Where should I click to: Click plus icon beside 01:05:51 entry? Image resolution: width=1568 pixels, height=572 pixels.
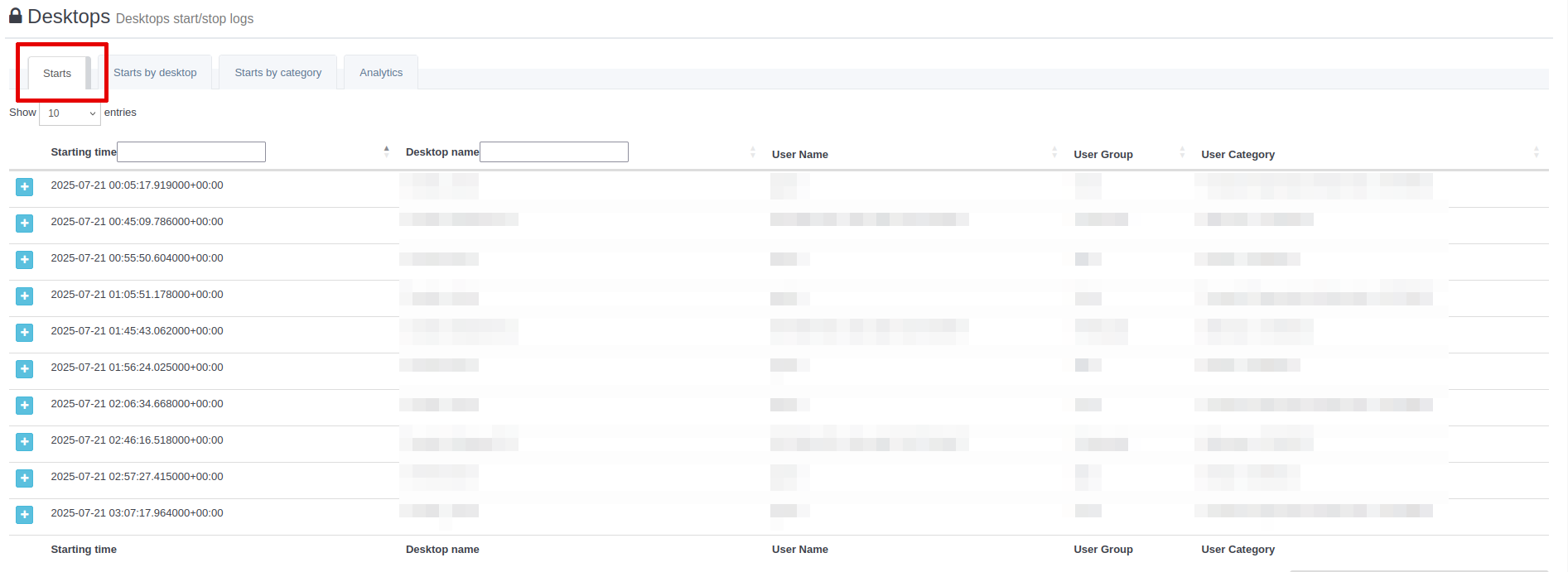pos(25,296)
